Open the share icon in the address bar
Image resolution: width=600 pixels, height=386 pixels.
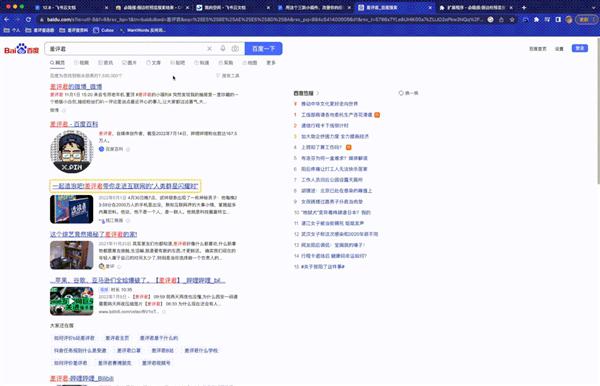(x=501, y=20)
